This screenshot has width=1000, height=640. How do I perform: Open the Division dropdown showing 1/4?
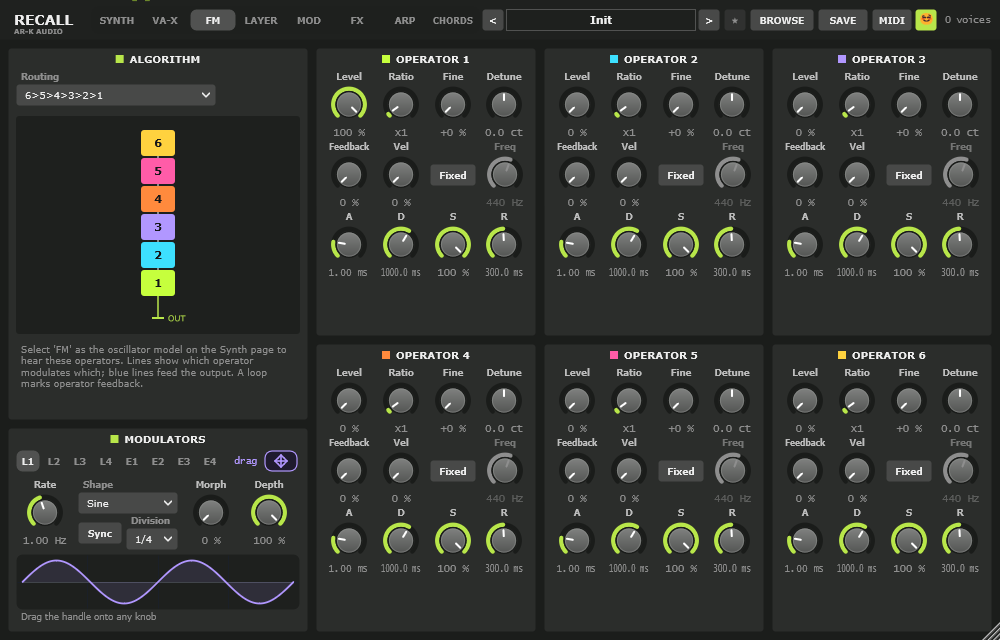[x=152, y=539]
